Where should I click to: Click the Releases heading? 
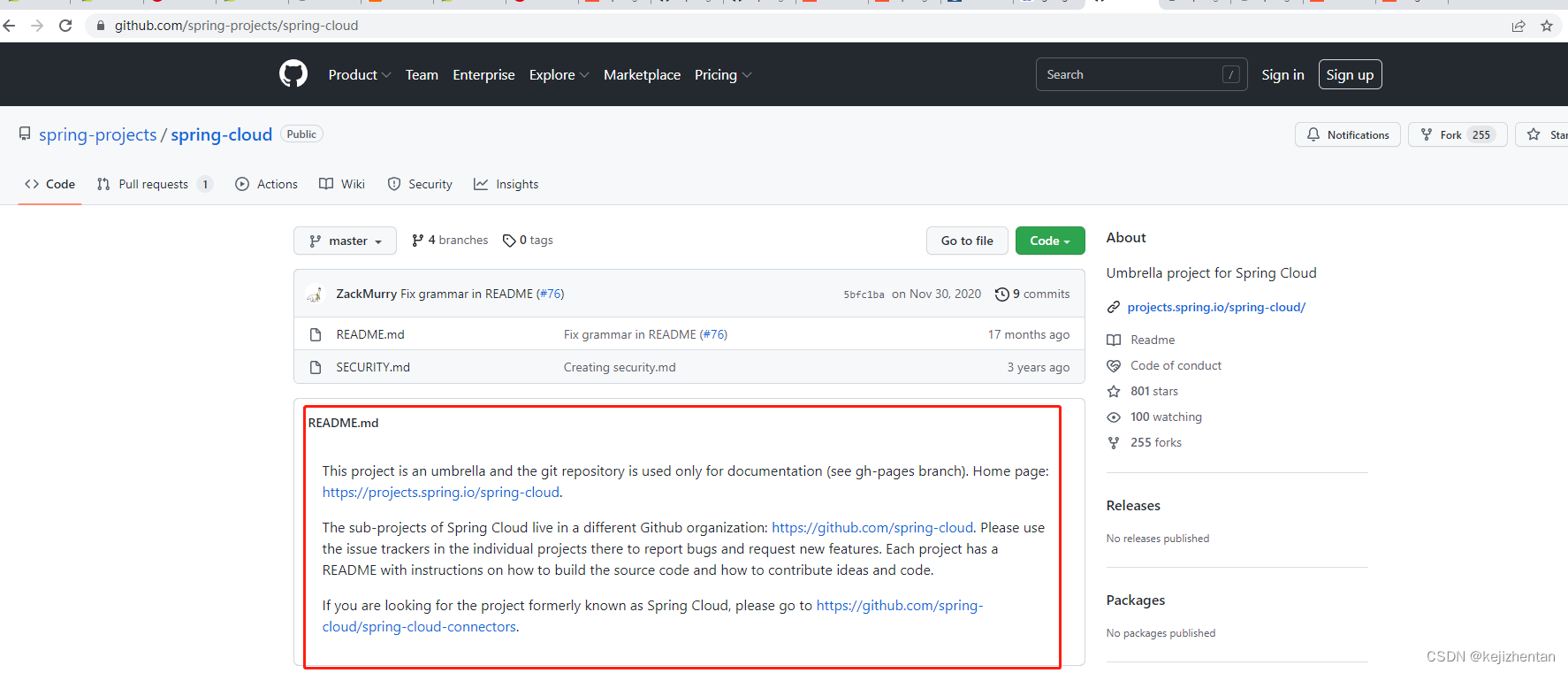[x=1133, y=506]
